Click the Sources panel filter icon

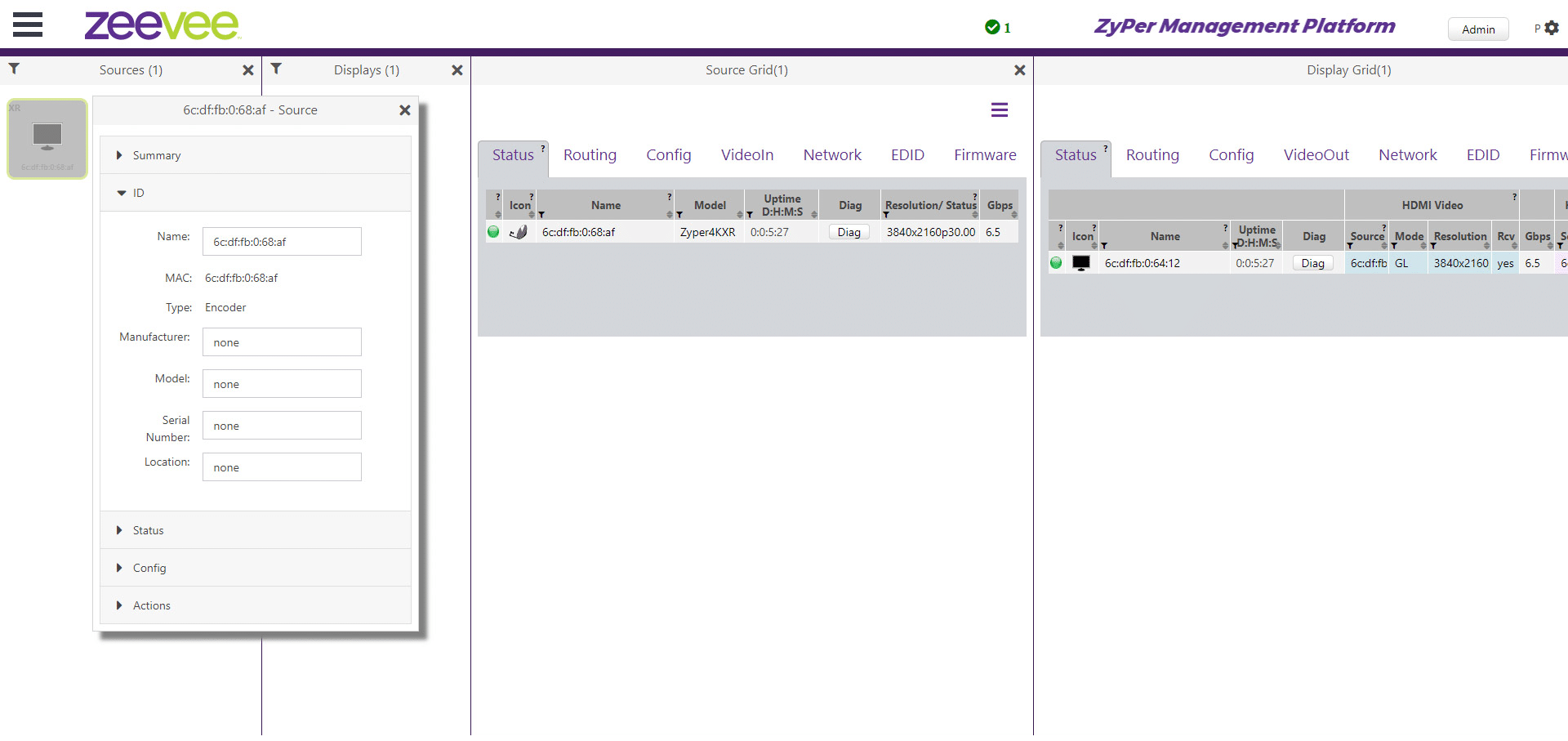pos(14,69)
